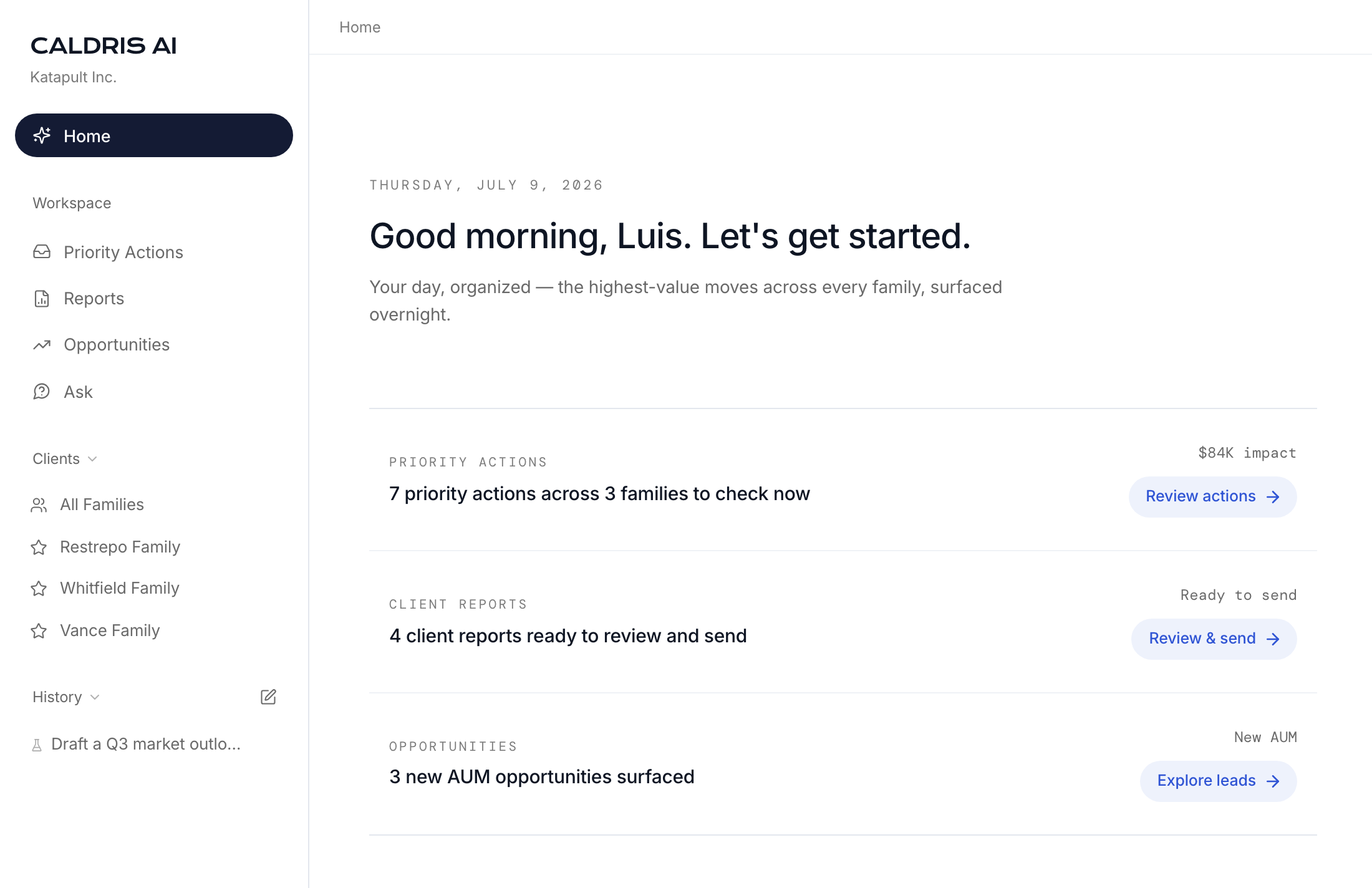Select the Opportunities trend arrow icon
The height and width of the screenshot is (888, 1372).
point(42,345)
